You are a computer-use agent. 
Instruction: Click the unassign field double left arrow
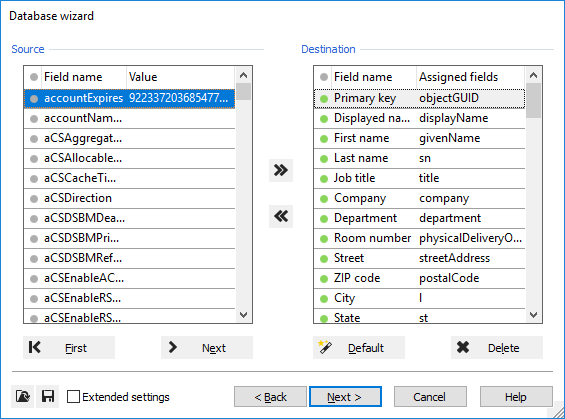click(x=281, y=216)
